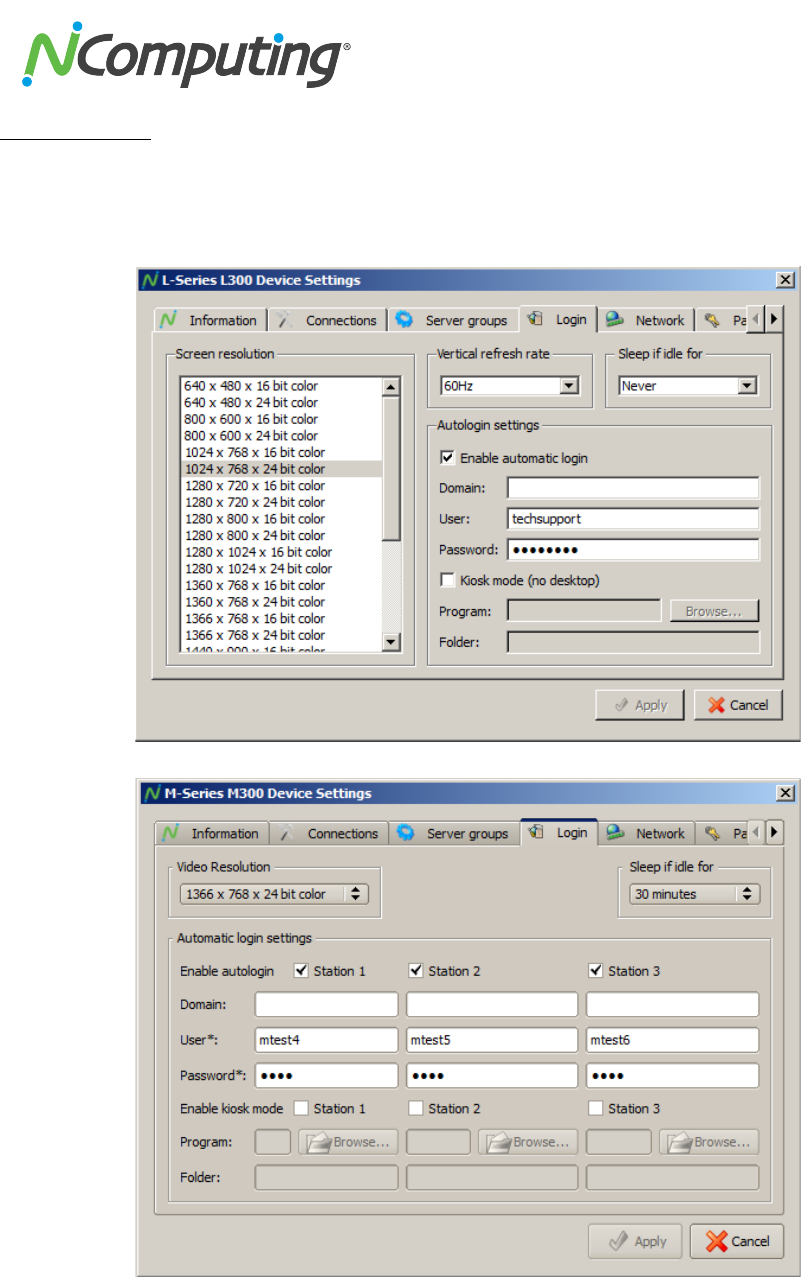Click tab scroll right arrow in M300 window
Screen dimensions: 801x1277
[x=774, y=832]
